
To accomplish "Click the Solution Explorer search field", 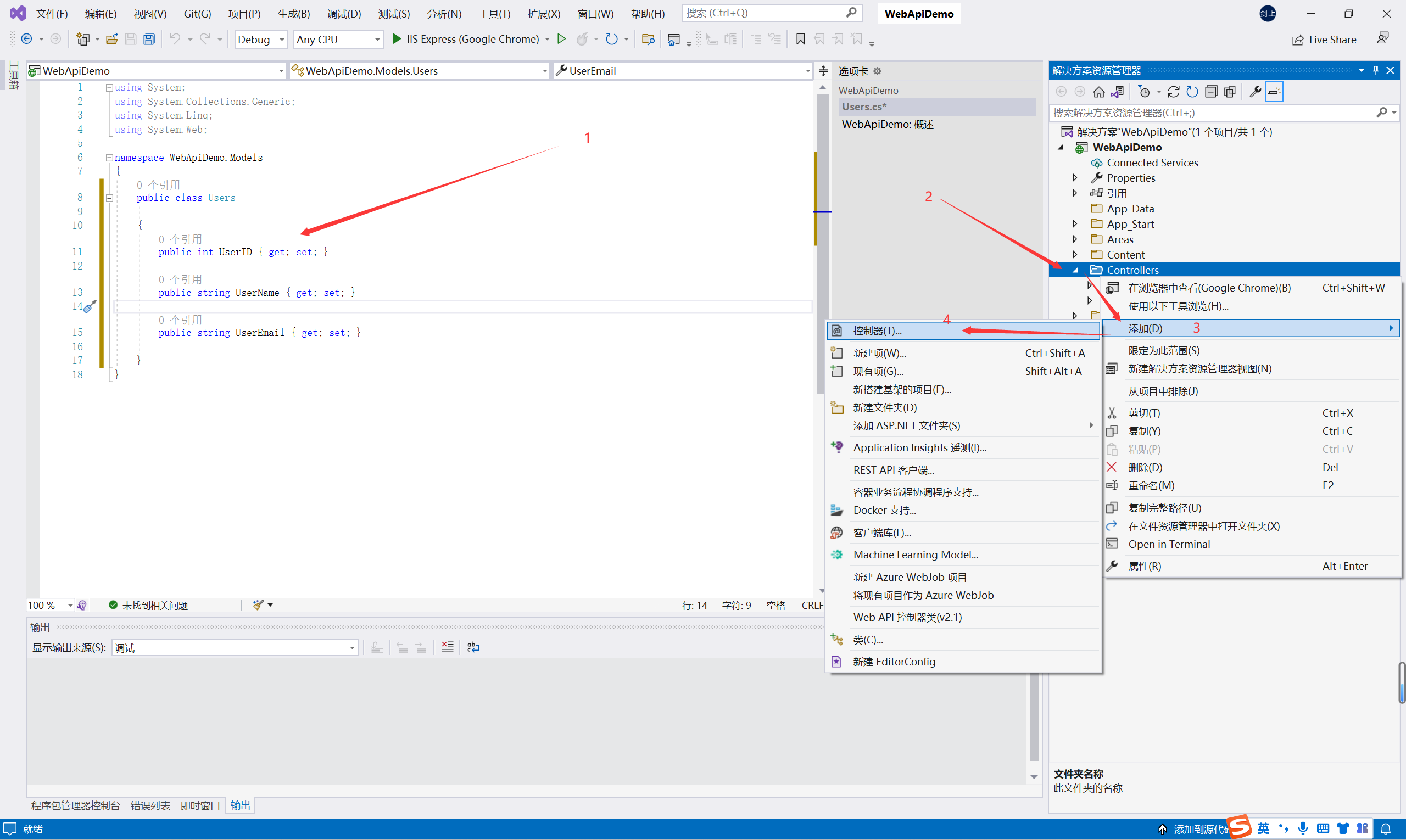I will [x=1212, y=113].
